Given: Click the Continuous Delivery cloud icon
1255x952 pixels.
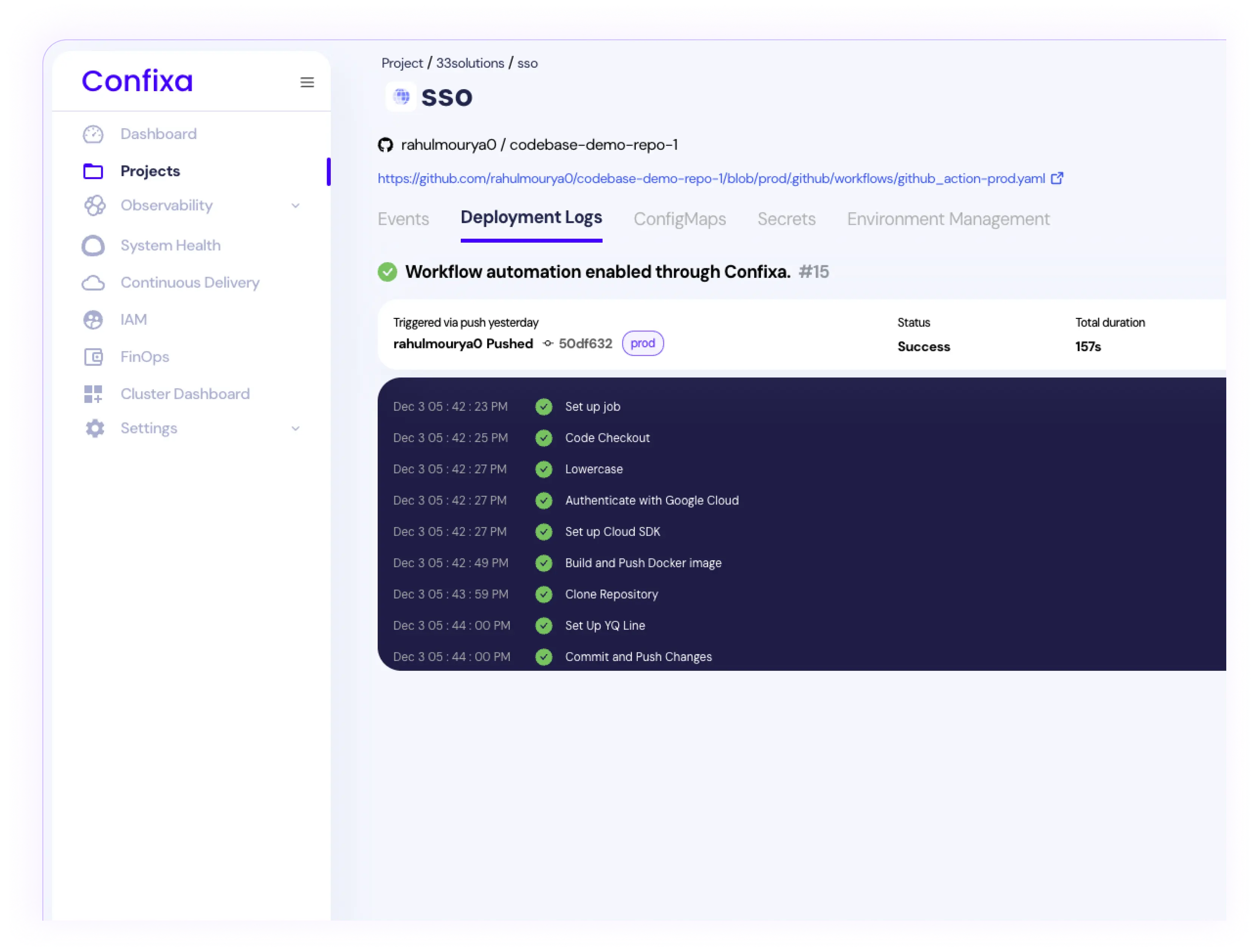Looking at the screenshot, I should 93,283.
